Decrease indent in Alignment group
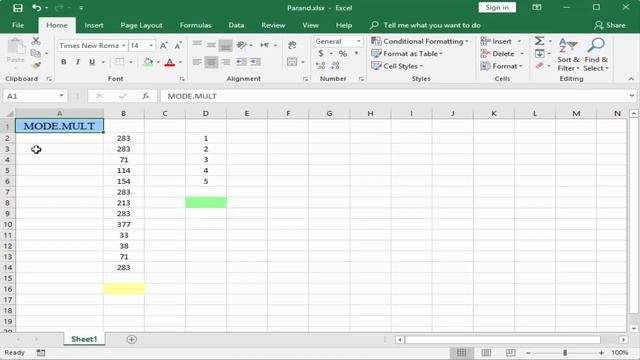This screenshot has width=640, height=360. pos(241,62)
